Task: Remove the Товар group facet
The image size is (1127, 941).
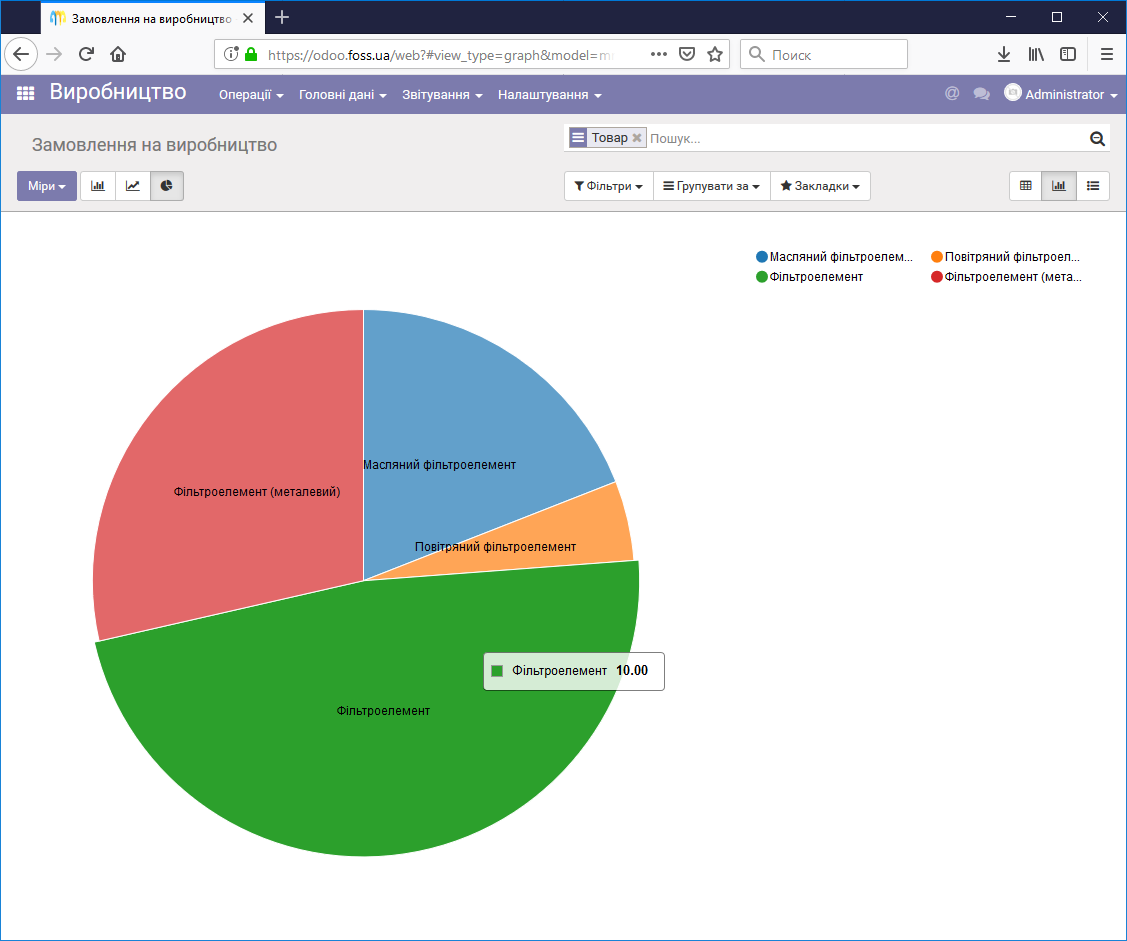Action: [x=636, y=138]
